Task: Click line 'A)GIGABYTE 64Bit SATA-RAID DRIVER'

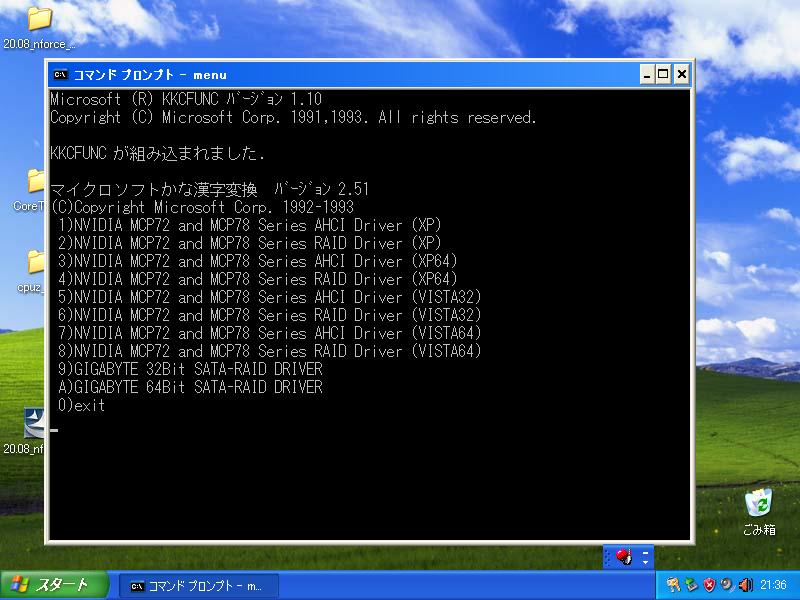Action: (x=190, y=387)
